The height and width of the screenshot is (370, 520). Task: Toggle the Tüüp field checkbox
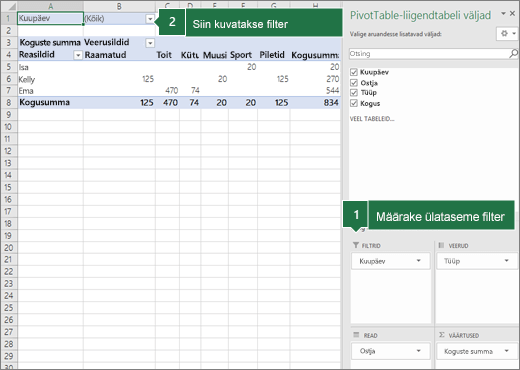[x=354, y=92]
